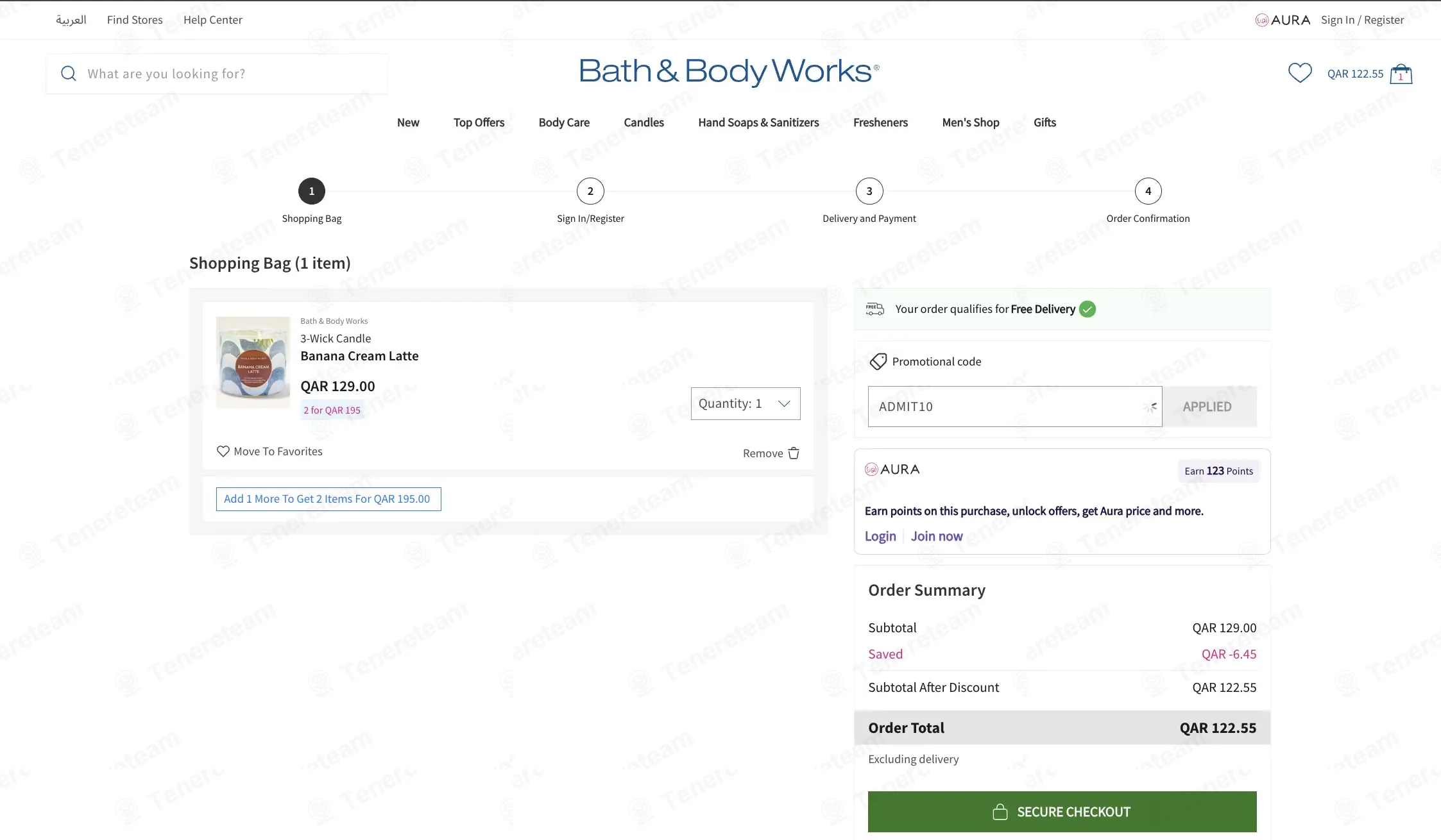Click step 1 Shopping Bag circle
The image size is (1441, 840).
coord(312,191)
